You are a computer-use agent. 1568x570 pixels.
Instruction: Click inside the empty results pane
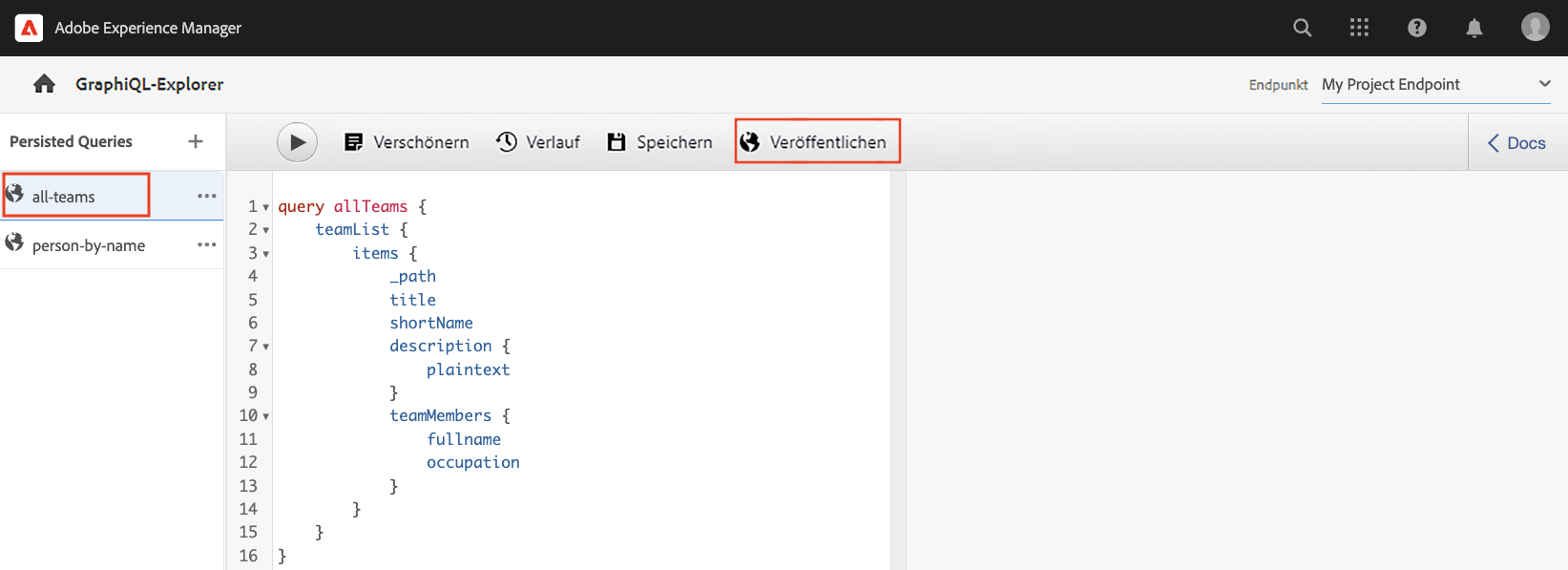click(x=1237, y=370)
